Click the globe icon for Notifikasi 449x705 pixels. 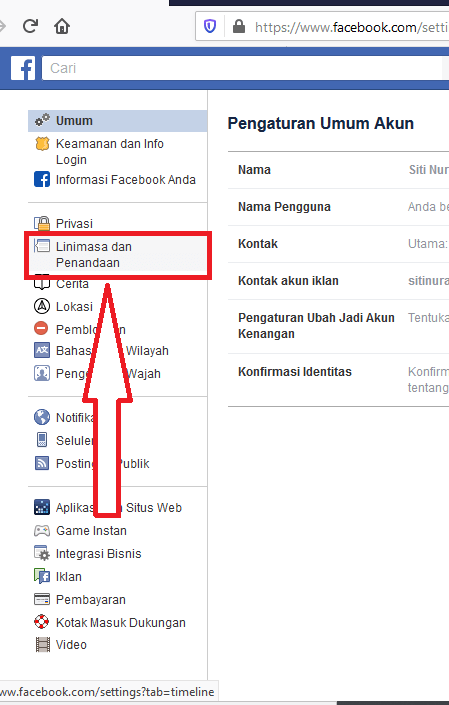click(x=42, y=417)
